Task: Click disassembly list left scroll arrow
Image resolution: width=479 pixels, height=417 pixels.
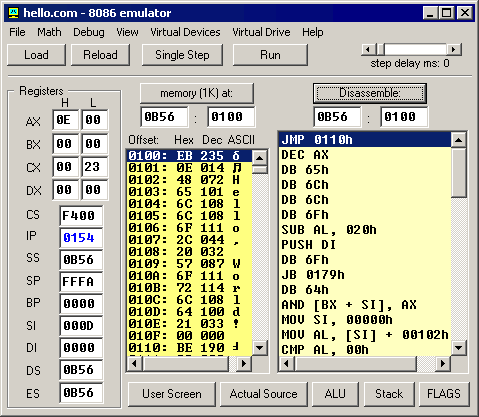Action: (287, 363)
